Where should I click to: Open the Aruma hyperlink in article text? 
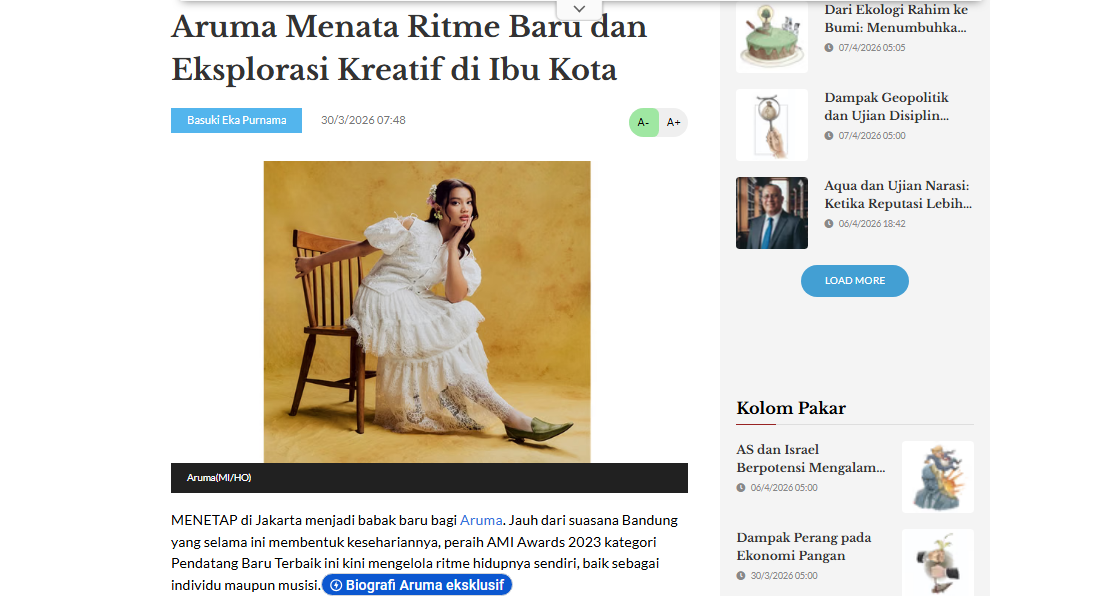click(481, 520)
